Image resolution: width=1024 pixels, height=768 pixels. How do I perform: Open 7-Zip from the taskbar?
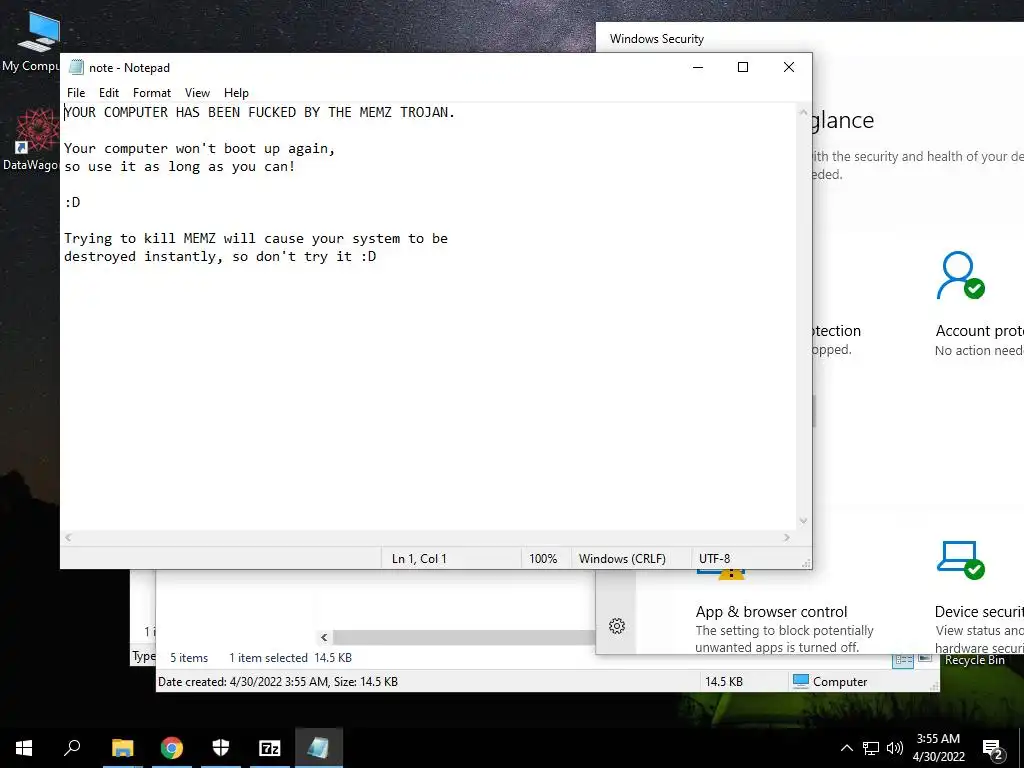(x=270, y=748)
